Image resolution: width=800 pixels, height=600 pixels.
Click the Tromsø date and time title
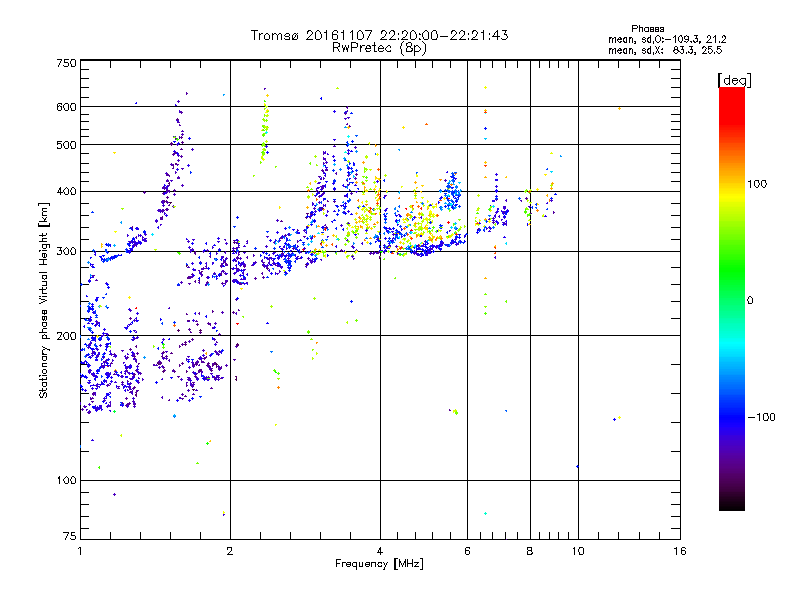click(379, 35)
